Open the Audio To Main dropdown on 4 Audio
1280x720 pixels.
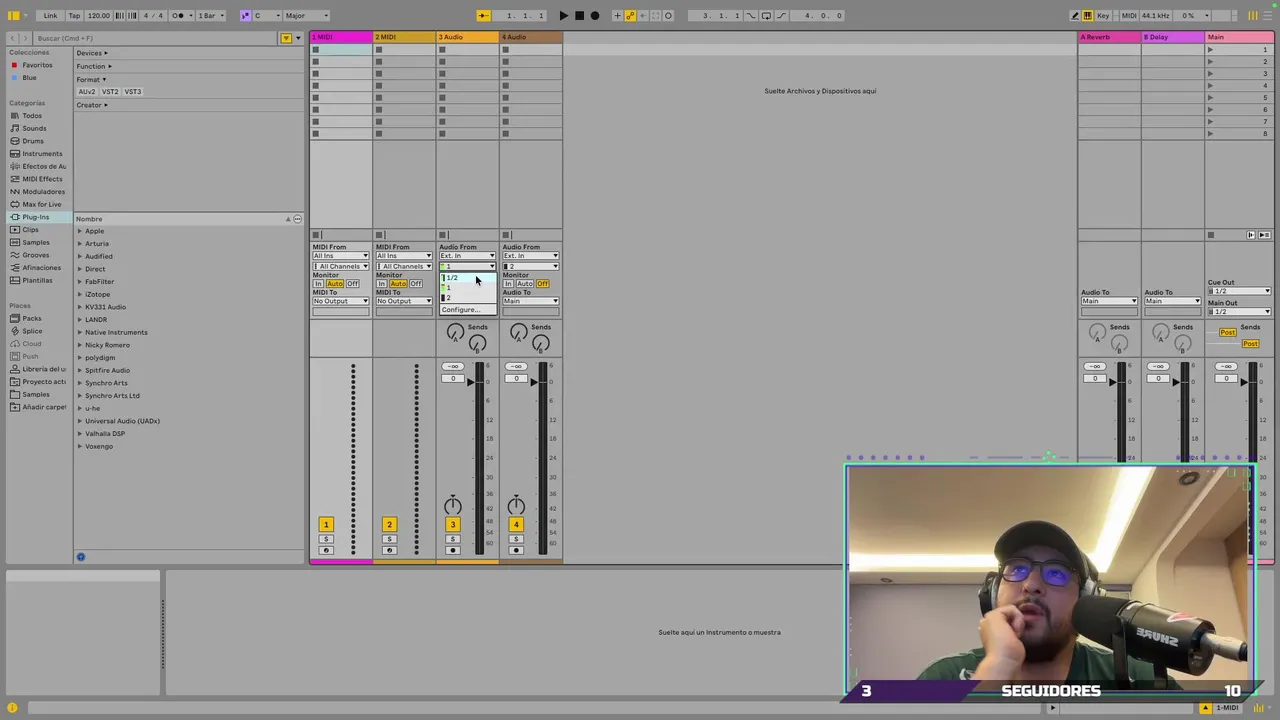click(531, 301)
